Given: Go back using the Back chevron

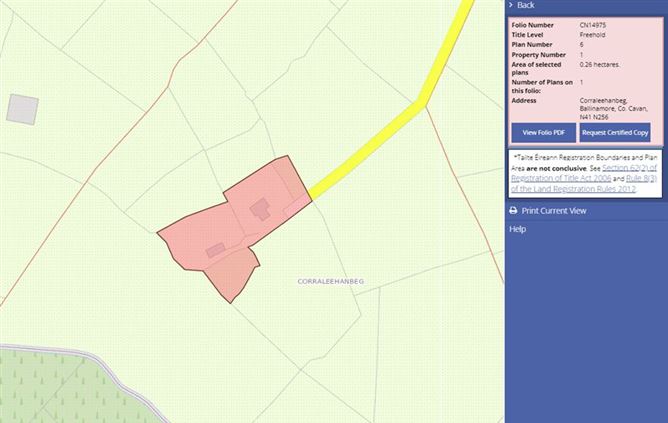Looking at the screenshot, I should [511, 5].
